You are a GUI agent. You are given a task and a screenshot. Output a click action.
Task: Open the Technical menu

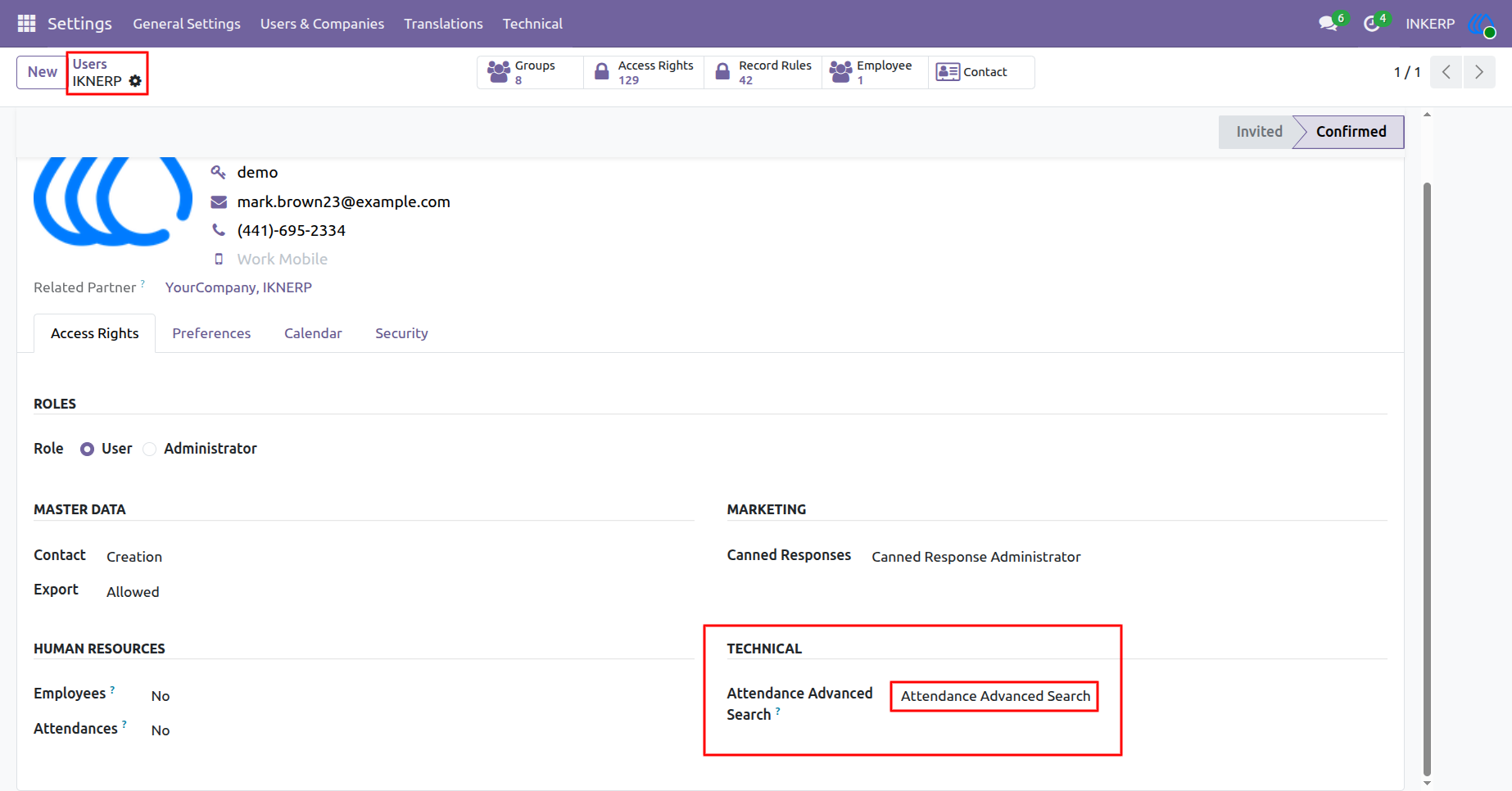coord(532,24)
